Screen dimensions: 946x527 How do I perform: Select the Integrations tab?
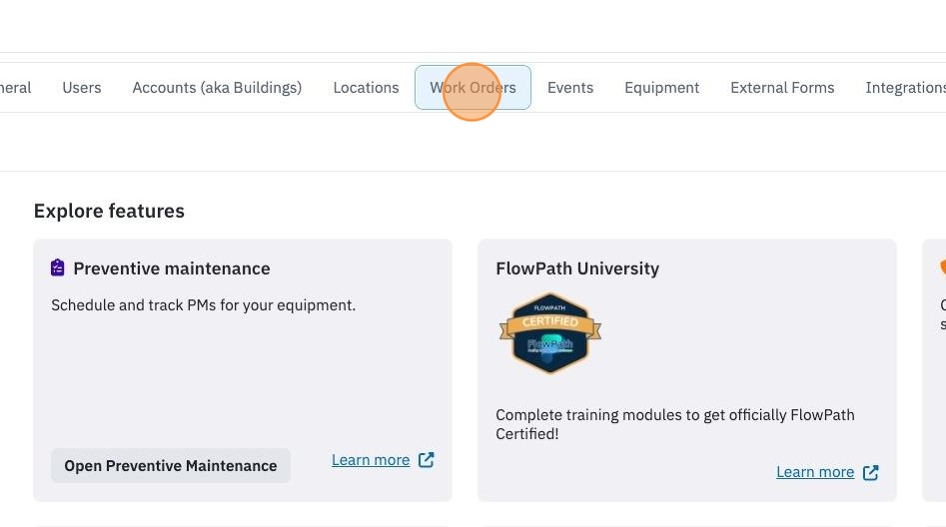pos(906,87)
